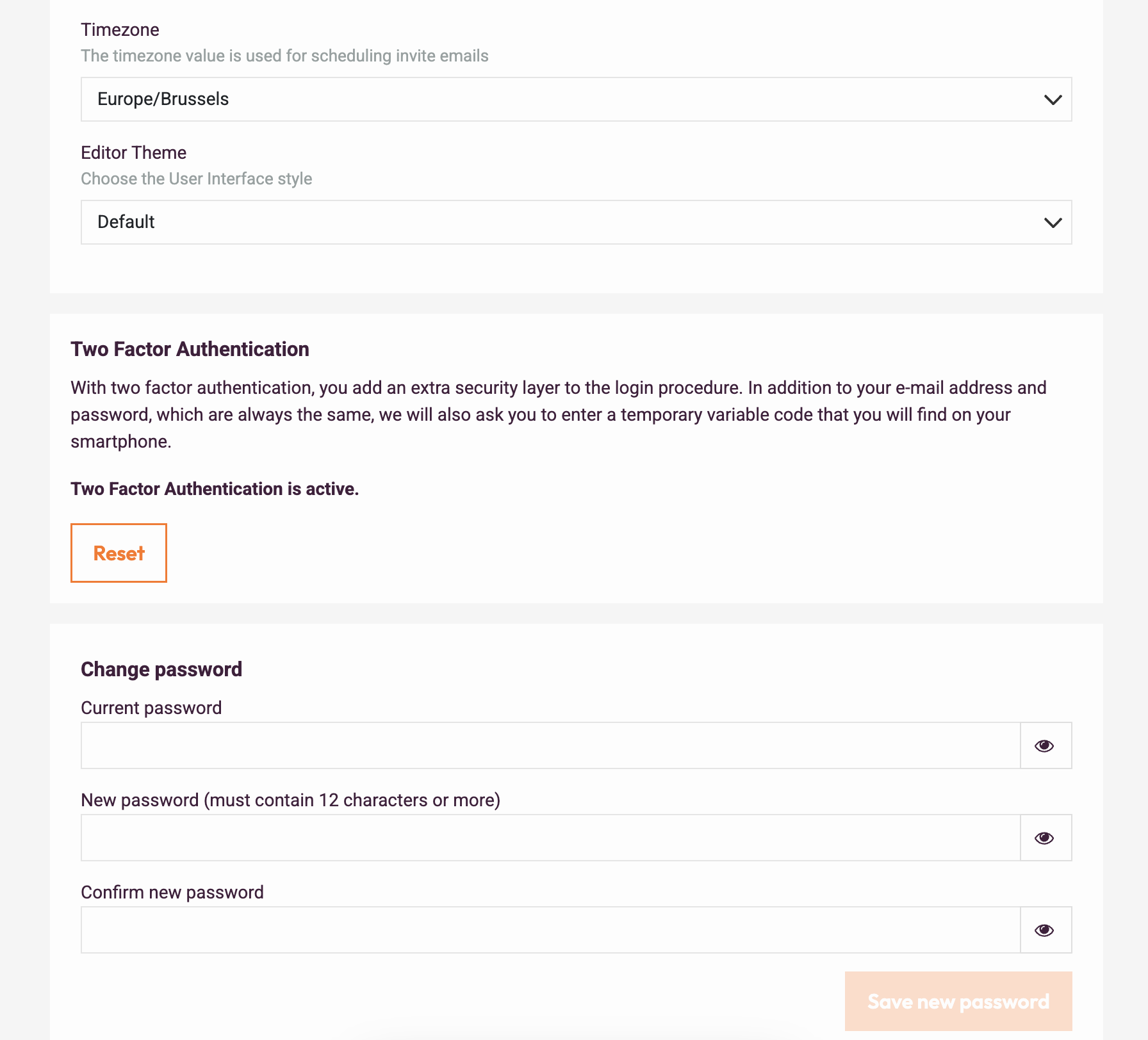Screen dimensions: 1148x1040
Task: Click the Confirm new password label
Action: [172, 892]
